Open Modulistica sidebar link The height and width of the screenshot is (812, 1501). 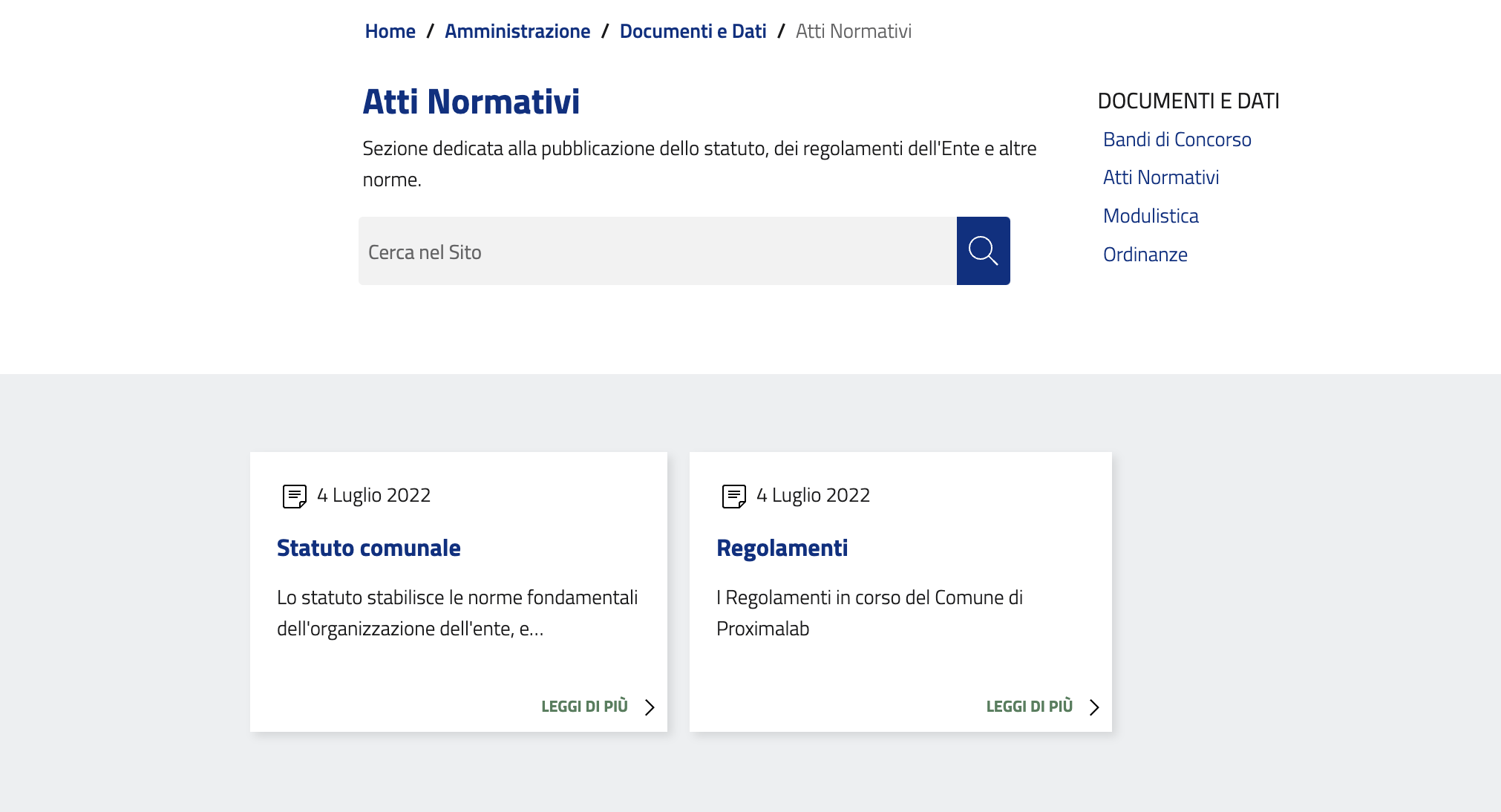point(1151,216)
